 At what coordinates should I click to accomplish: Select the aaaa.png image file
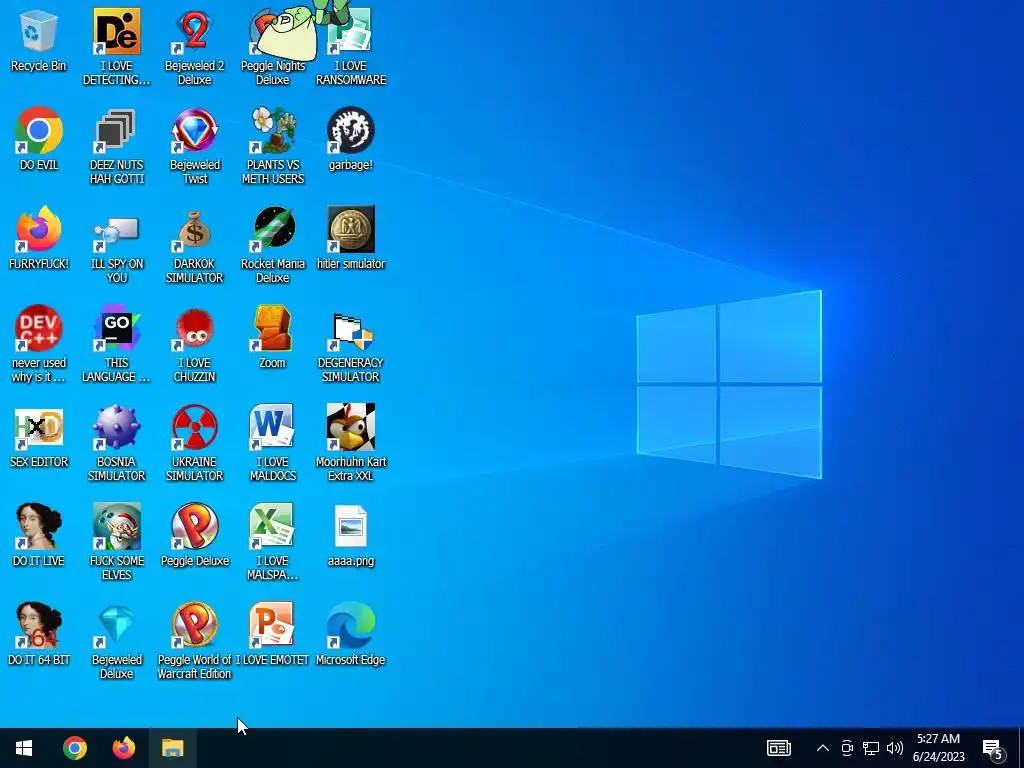[351, 535]
